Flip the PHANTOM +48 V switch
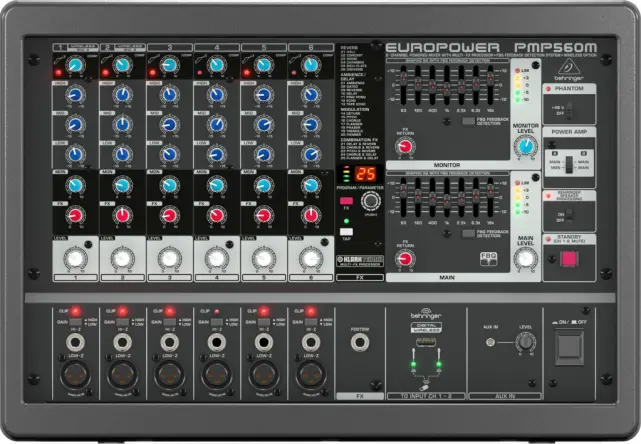Image resolution: width=641 pixels, height=444 pixels. click(569, 111)
